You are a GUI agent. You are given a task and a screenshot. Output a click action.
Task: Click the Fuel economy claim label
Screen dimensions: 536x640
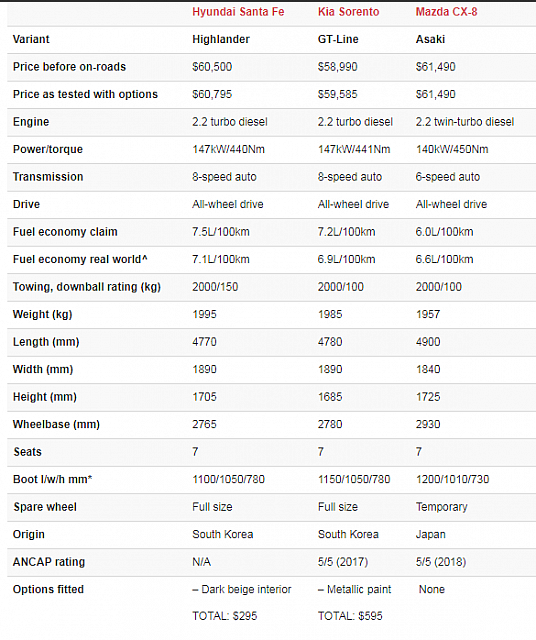pos(65,232)
